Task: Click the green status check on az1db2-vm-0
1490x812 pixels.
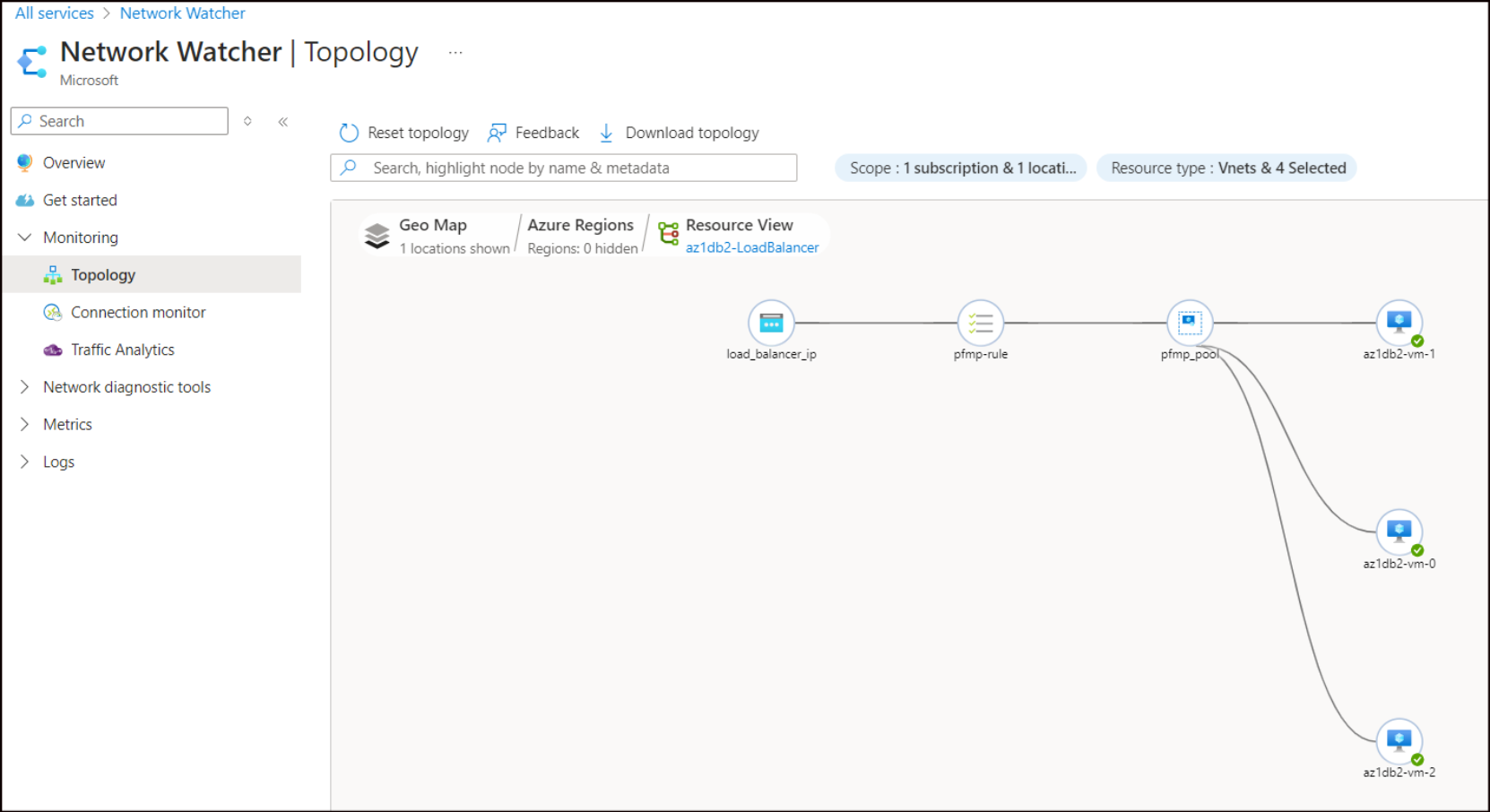Action: [1417, 550]
